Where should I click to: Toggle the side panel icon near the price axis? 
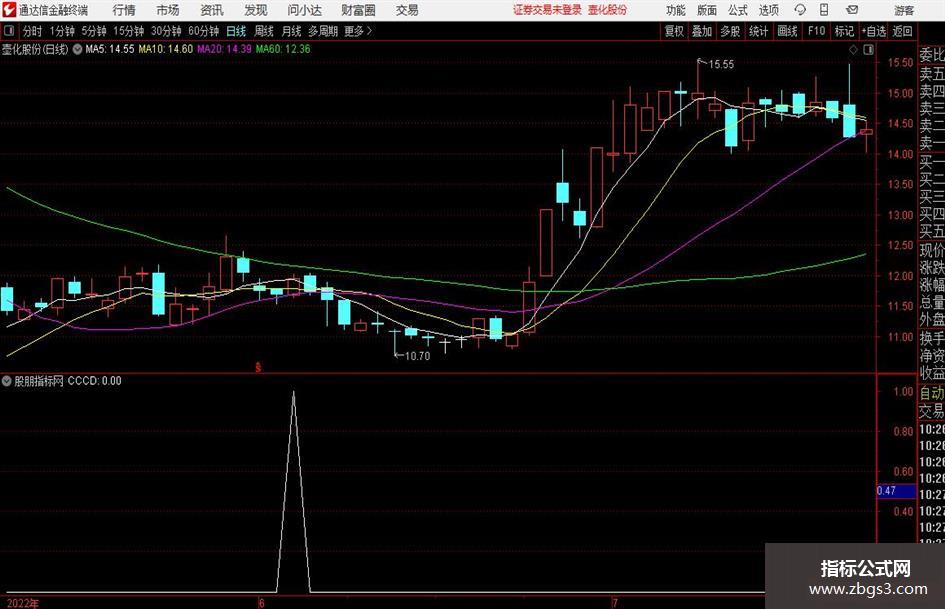[x=868, y=50]
